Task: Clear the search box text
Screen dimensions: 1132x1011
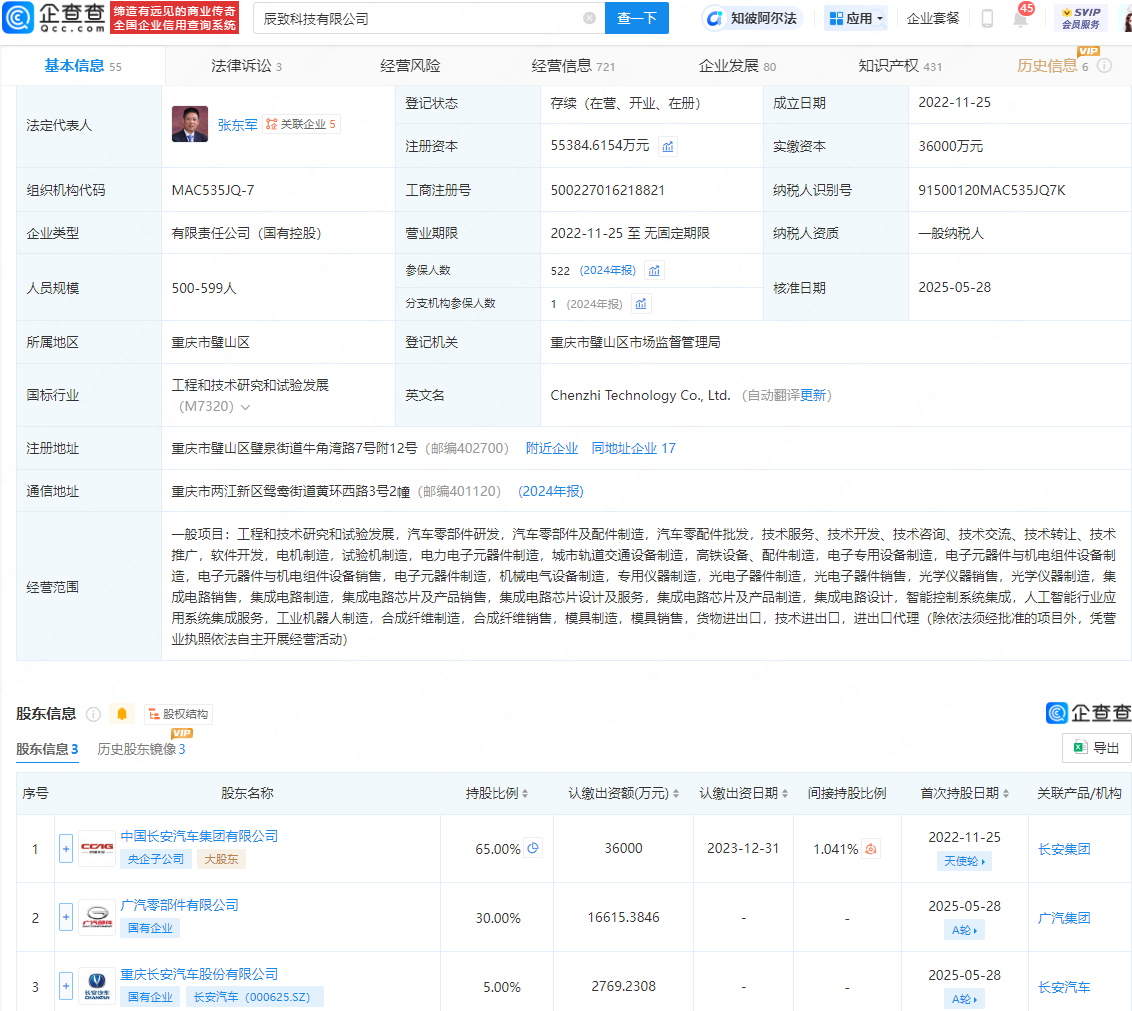Action: [x=590, y=18]
